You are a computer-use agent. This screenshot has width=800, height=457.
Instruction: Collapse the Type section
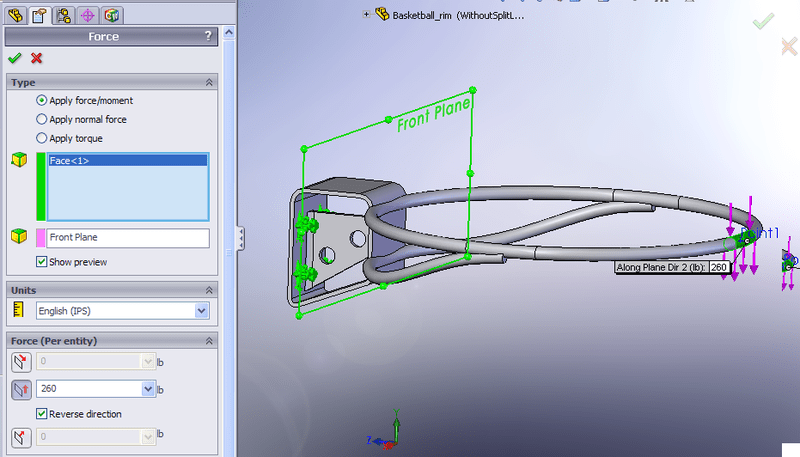(208, 82)
